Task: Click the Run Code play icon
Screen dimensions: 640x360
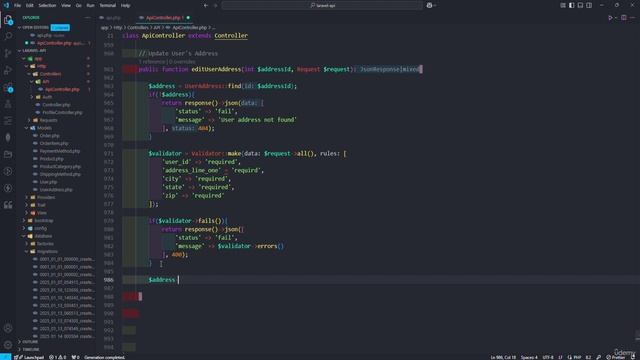Action: coord(611,18)
